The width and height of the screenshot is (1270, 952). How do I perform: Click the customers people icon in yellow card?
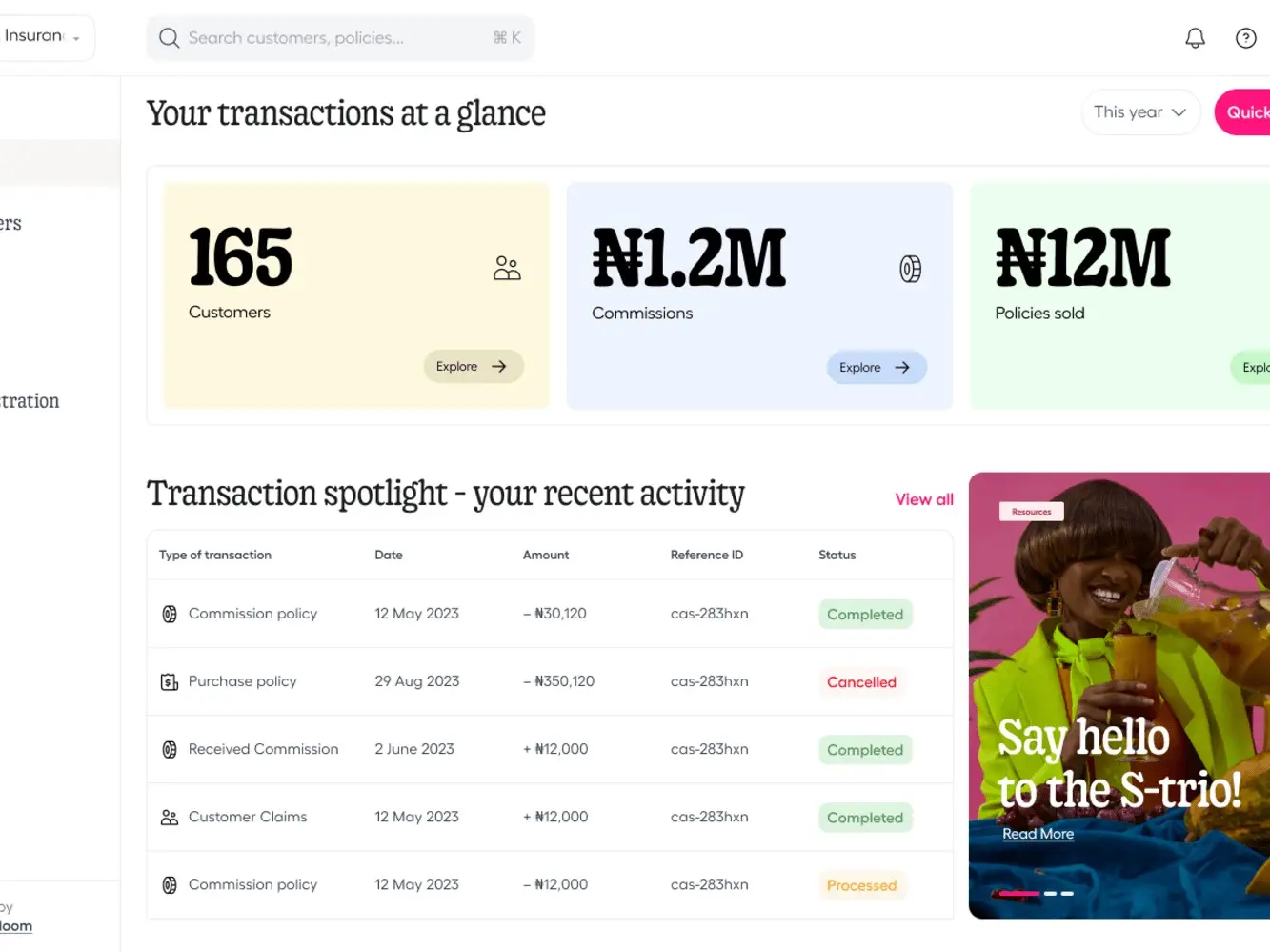coord(507,269)
